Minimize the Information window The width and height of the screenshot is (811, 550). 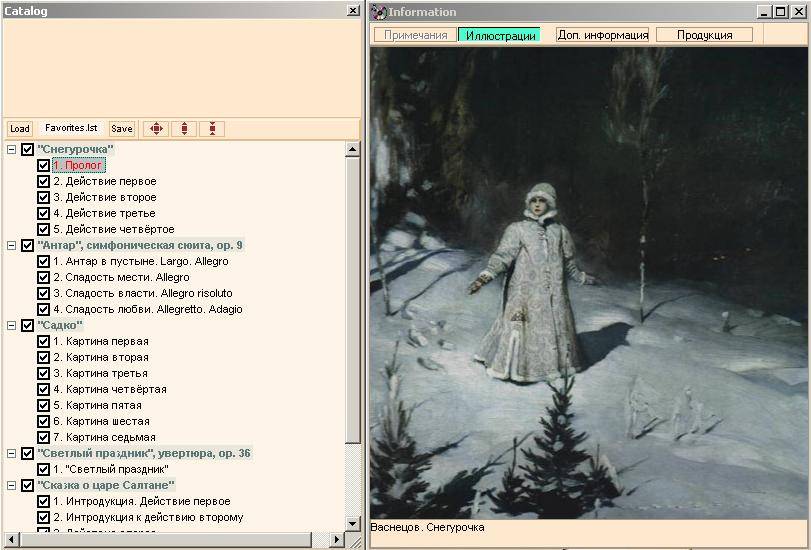[764, 11]
